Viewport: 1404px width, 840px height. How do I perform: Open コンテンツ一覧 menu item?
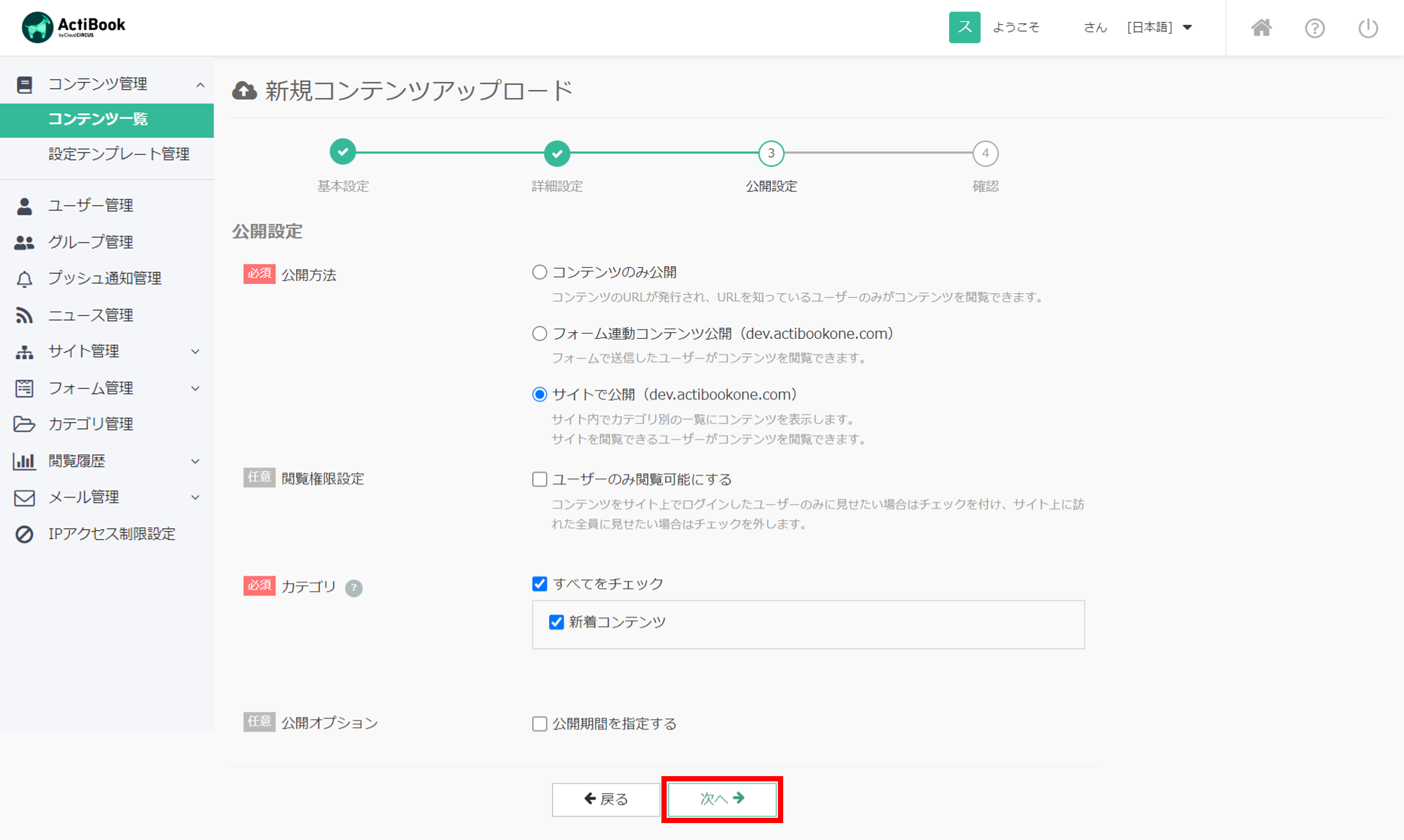coord(107,120)
